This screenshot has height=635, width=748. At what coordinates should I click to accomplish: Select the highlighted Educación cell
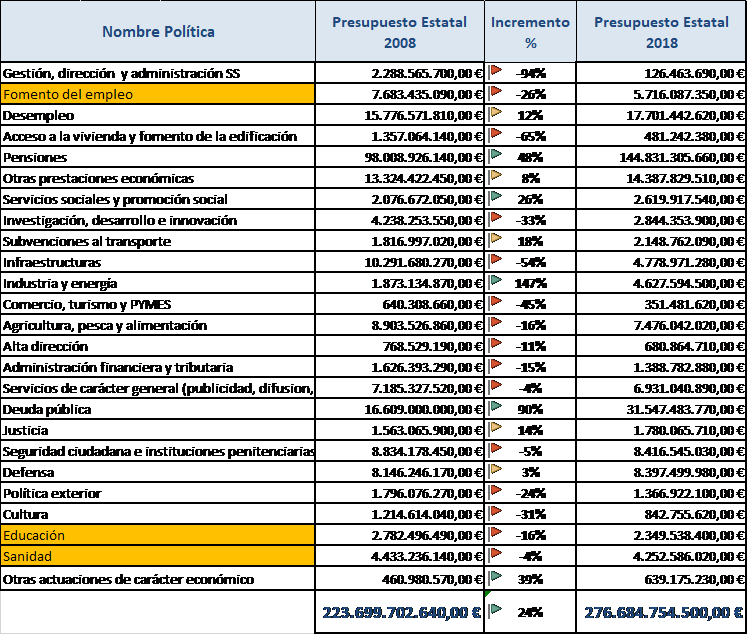pyautogui.click(x=158, y=535)
